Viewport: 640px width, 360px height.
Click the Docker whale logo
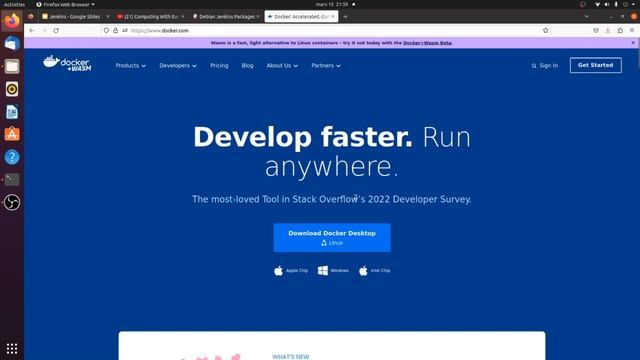pos(67,63)
